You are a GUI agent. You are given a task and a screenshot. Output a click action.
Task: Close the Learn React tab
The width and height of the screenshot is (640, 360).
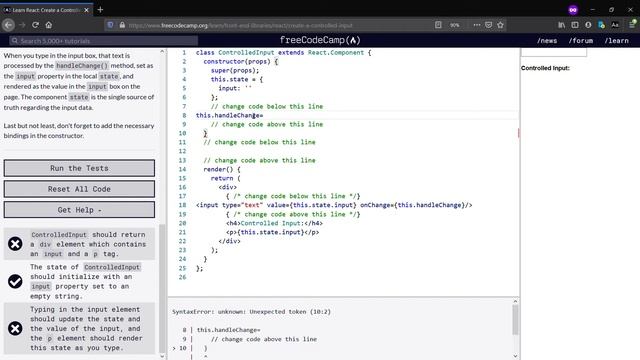(87, 10)
